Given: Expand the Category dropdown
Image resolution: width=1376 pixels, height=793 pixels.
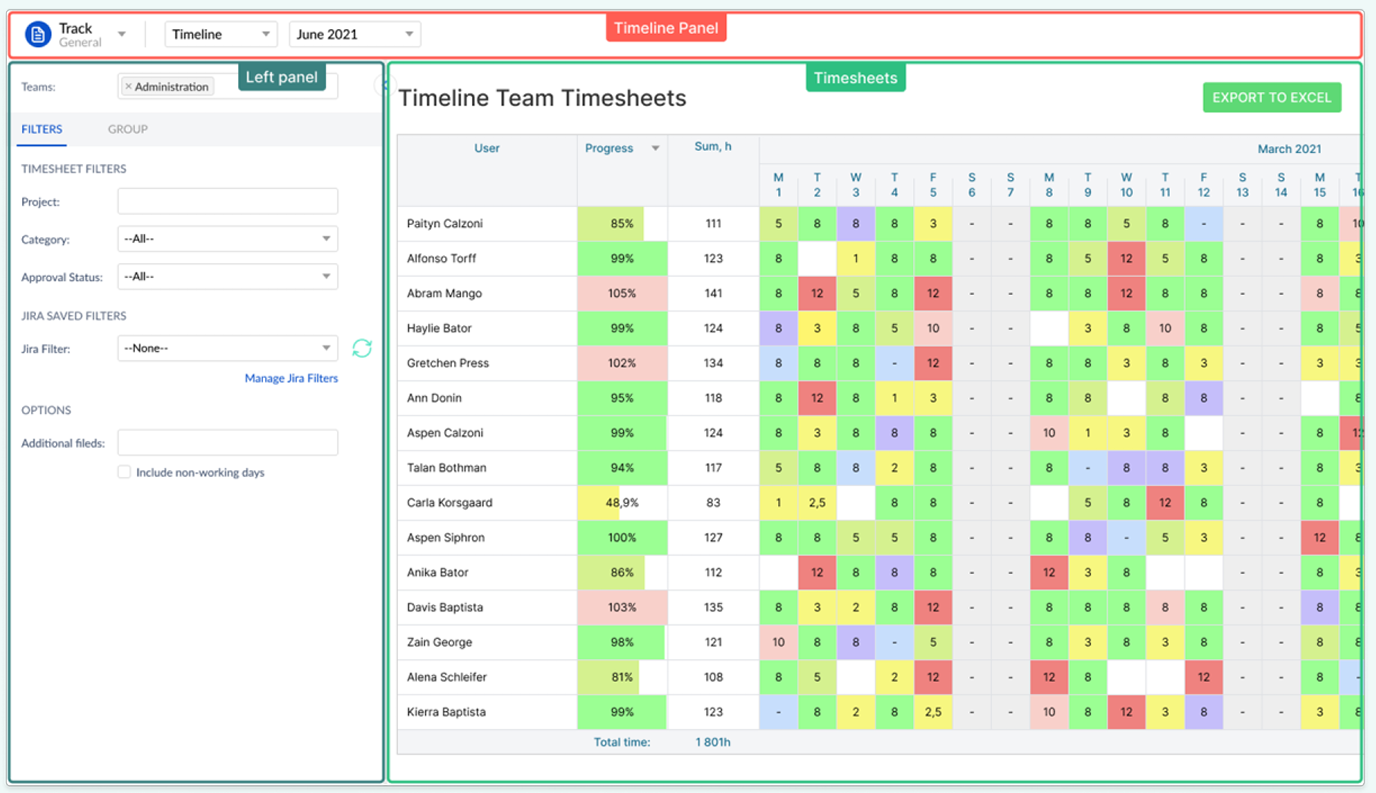Looking at the screenshot, I should point(228,239).
